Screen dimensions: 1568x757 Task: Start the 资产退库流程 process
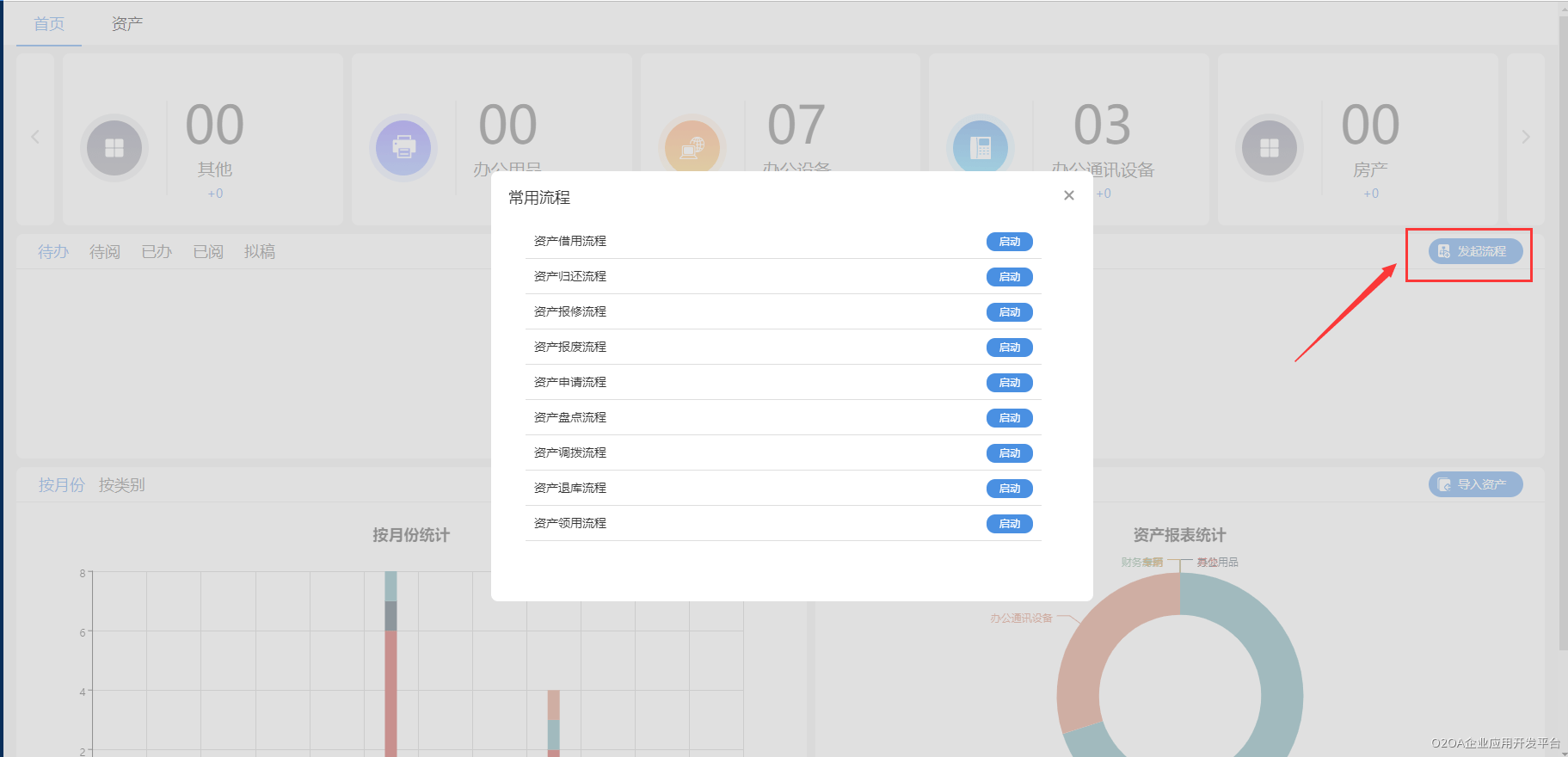click(x=1009, y=489)
